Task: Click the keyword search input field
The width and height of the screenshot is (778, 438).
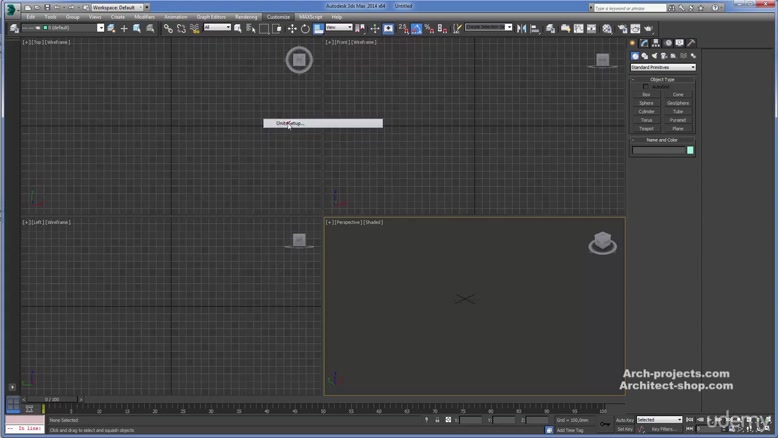Action: pyautogui.click(x=630, y=7)
